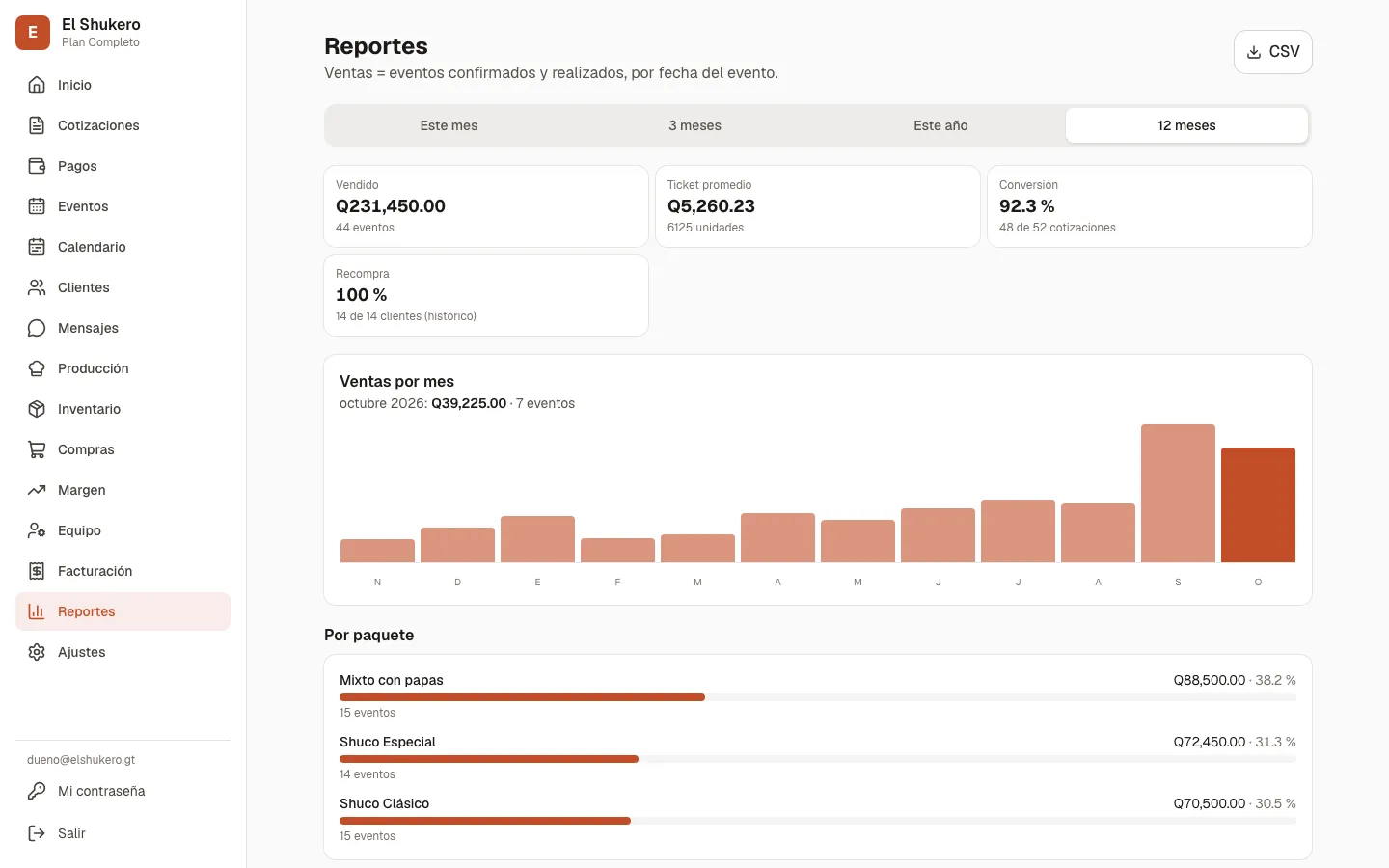This screenshot has width=1389, height=868.
Task: Click the calendar-grid icon beside Eventos
Action: (37, 206)
